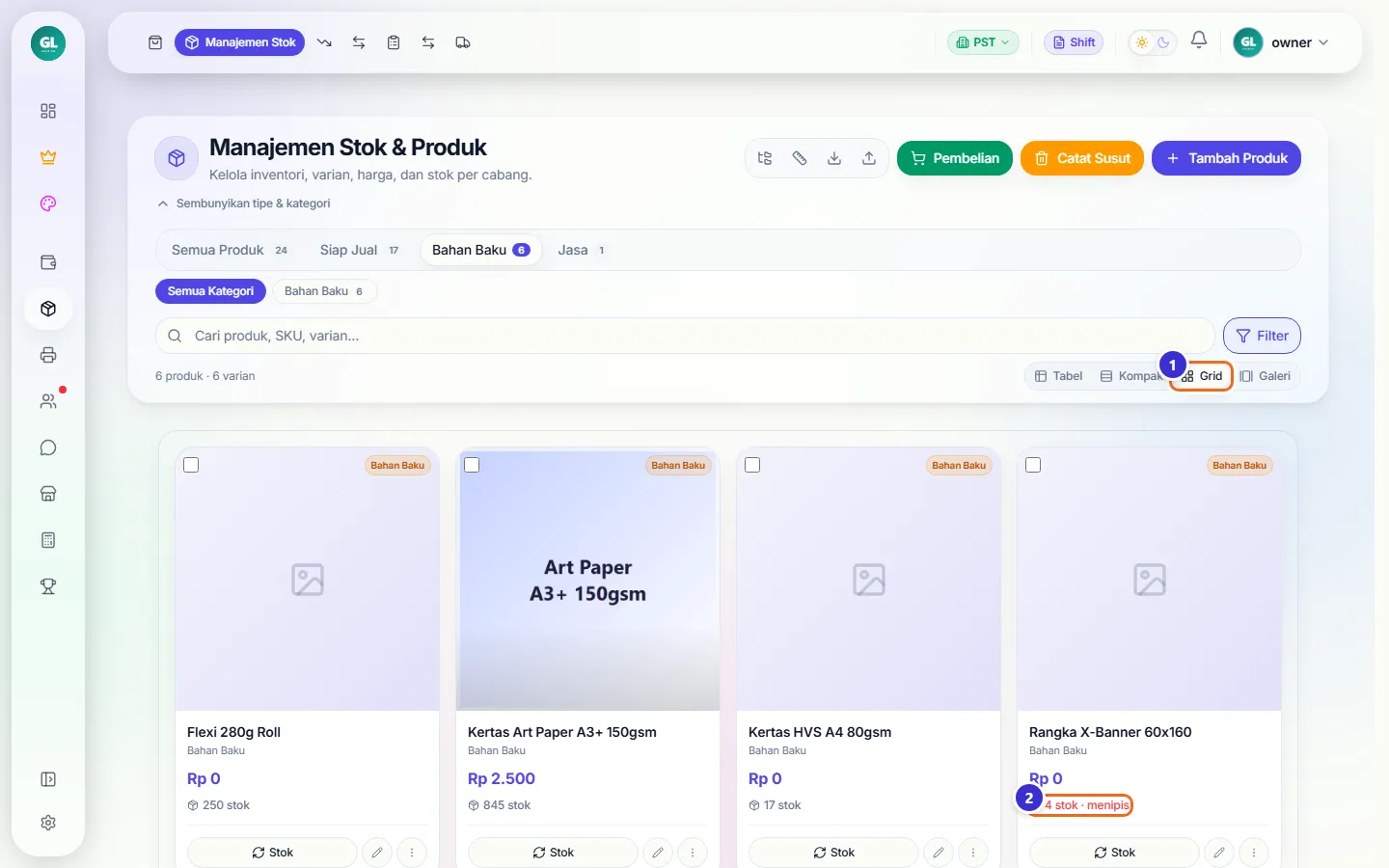The height and width of the screenshot is (868, 1389).
Task: Collapse Sembunyikan tipe & kategori section
Action: pyautogui.click(x=244, y=203)
